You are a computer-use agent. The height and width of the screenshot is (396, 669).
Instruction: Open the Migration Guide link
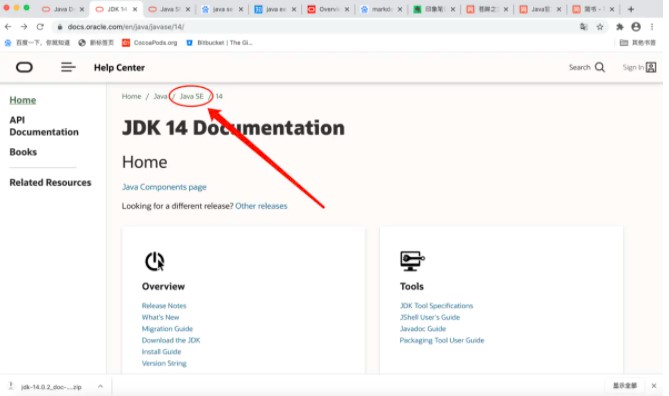(167, 329)
